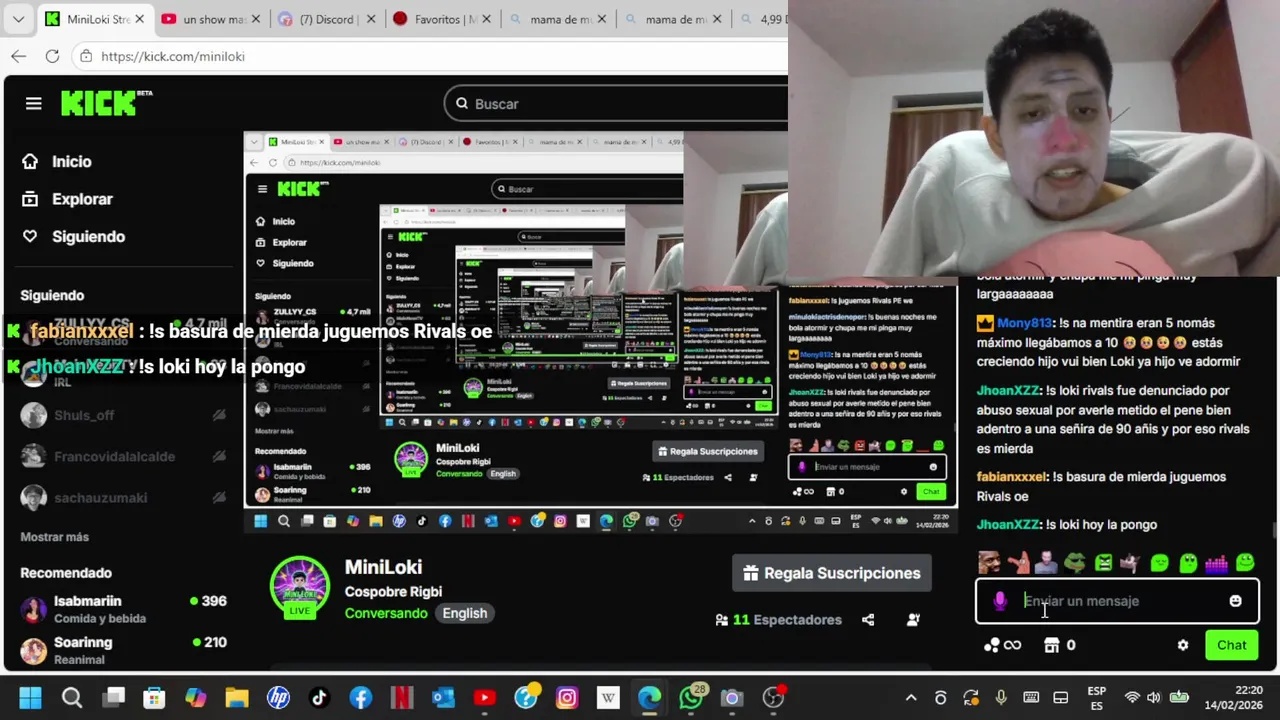Open the emoji picker smiley in chat input

pyautogui.click(x=1235, y=601)
